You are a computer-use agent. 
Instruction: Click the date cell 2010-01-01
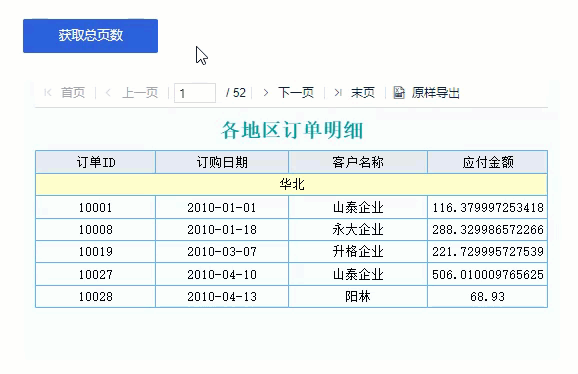pyautogui.click(x=222, y=207)
